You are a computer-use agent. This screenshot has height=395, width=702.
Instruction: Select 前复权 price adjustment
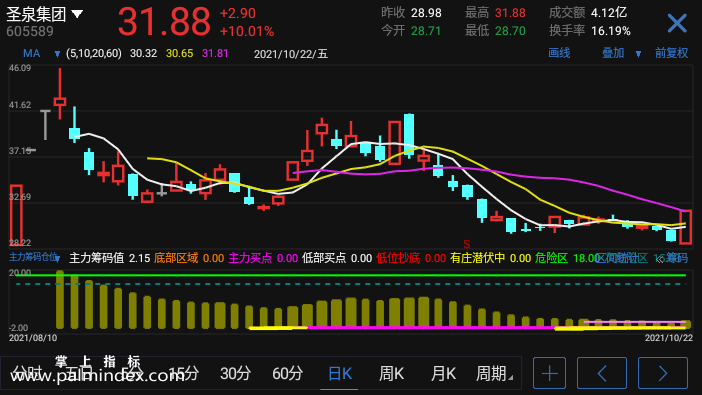point(671,53)
